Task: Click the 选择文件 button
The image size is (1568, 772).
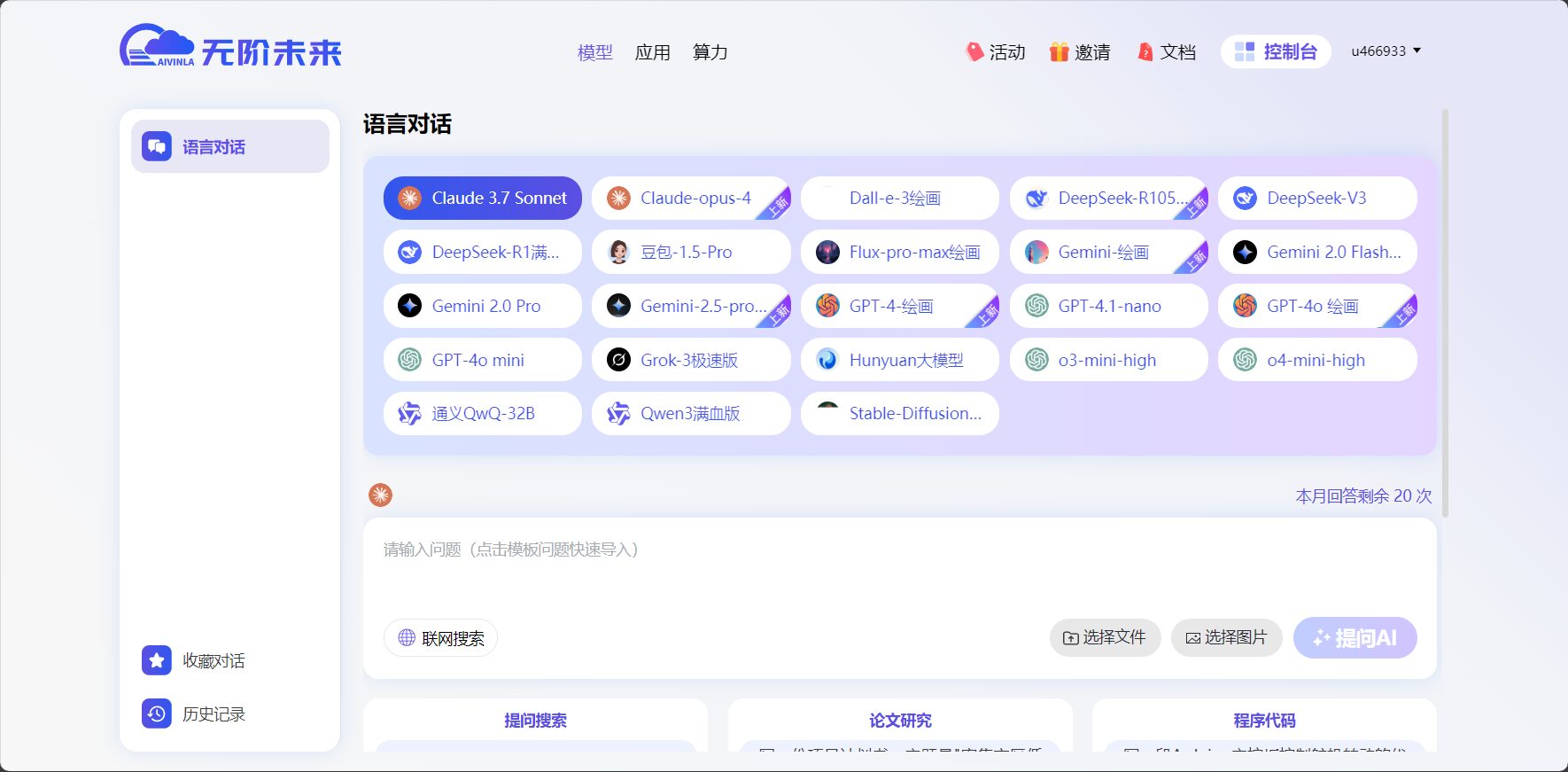Action: (1105, 638)
